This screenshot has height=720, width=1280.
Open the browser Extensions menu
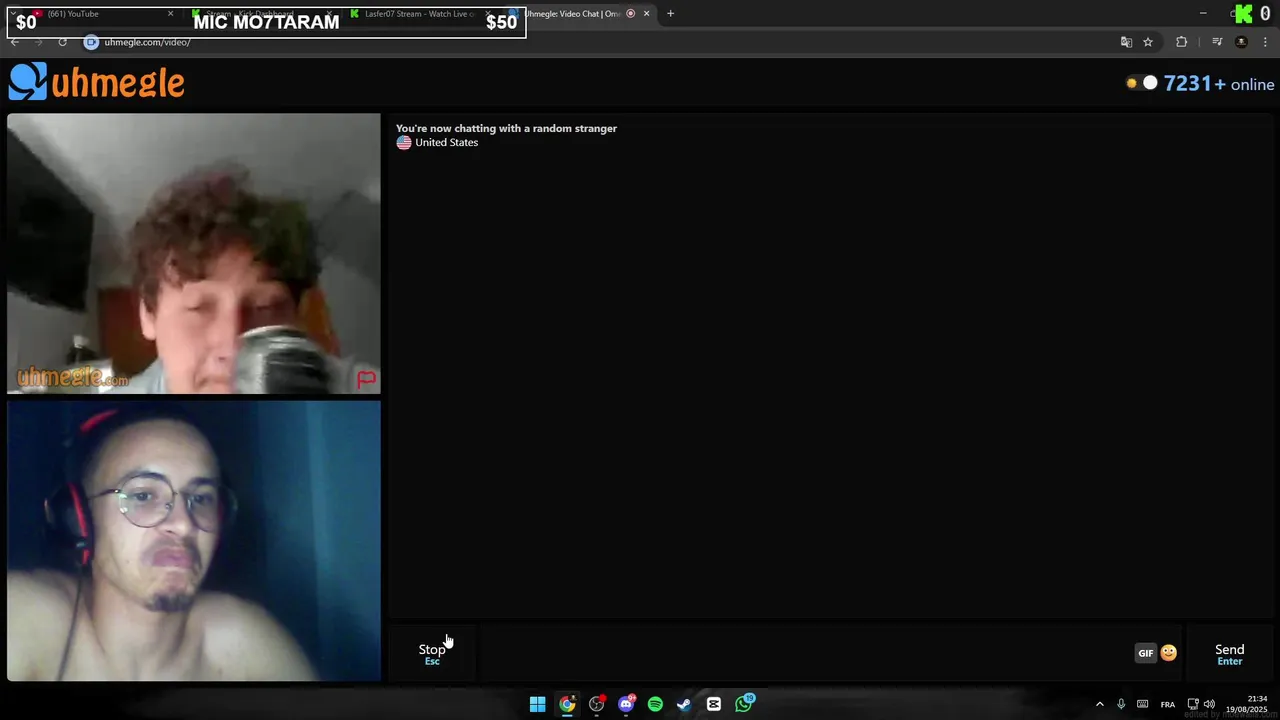coord(1181,42)
